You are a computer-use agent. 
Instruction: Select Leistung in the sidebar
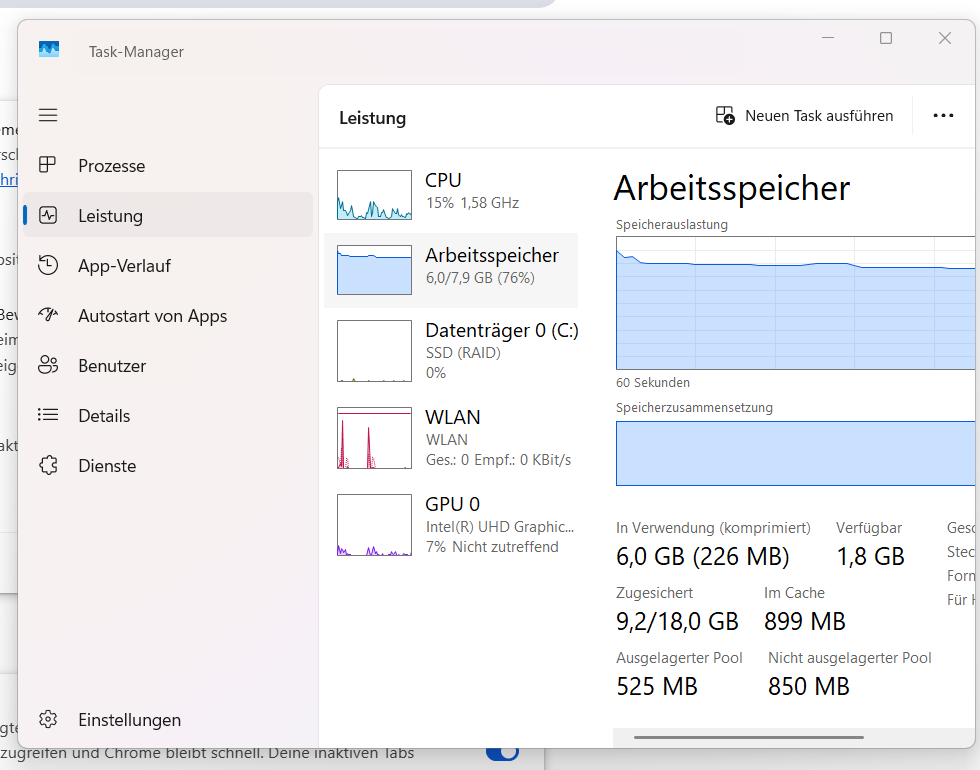168,215
